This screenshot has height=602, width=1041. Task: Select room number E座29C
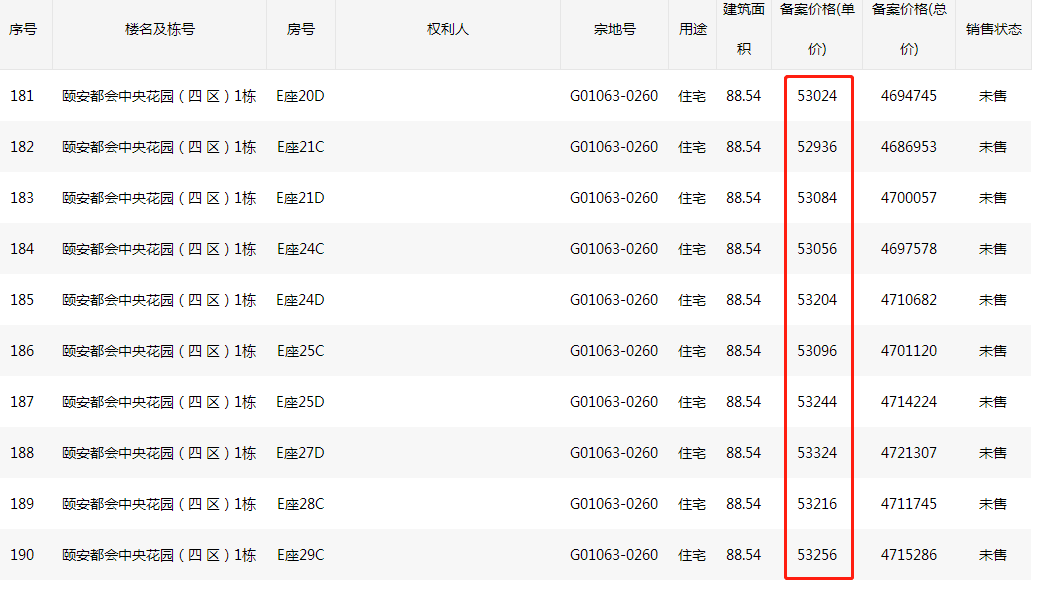coord(300,555)
